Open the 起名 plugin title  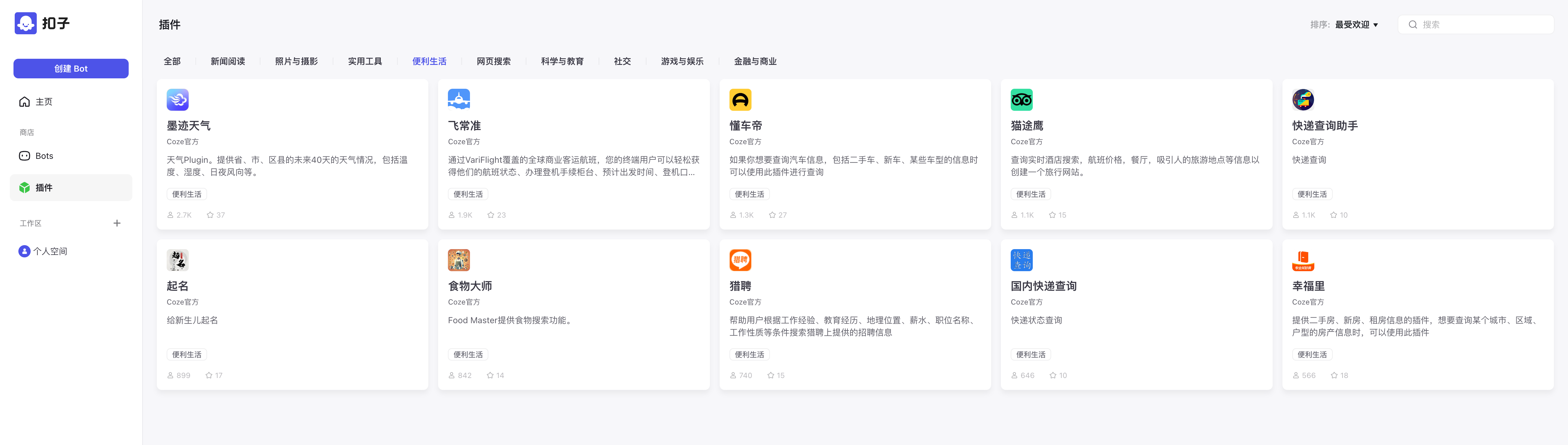pos(178,286)
